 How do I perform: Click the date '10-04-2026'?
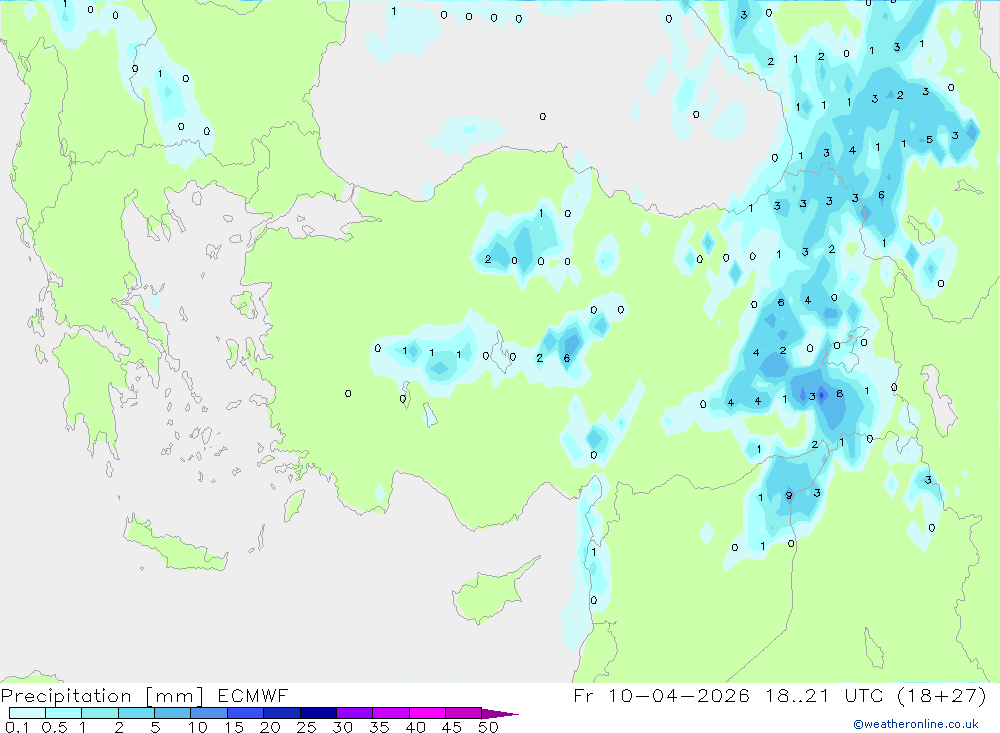pos(679,695)
